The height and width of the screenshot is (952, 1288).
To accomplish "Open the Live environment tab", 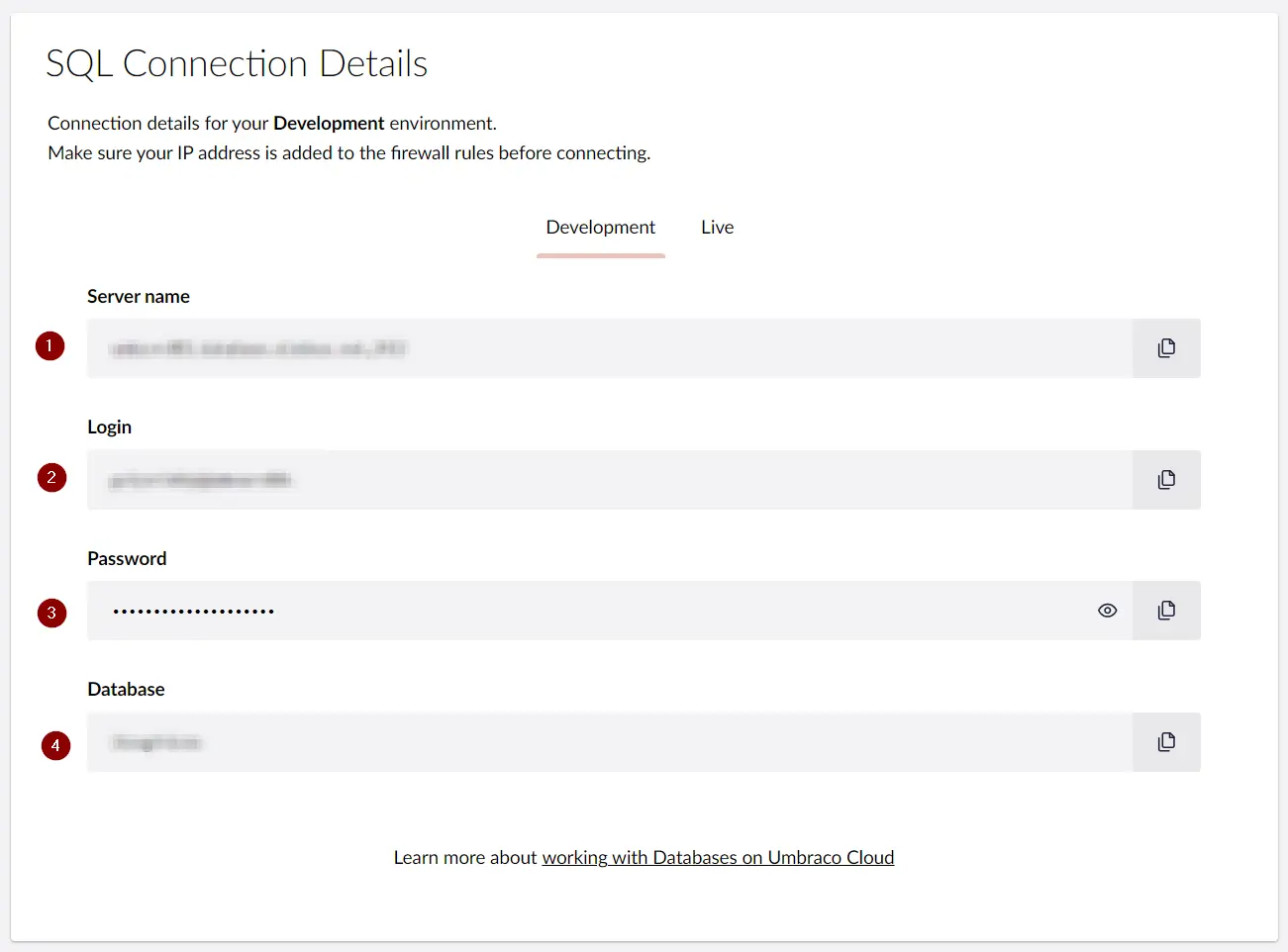I will 717,228.
